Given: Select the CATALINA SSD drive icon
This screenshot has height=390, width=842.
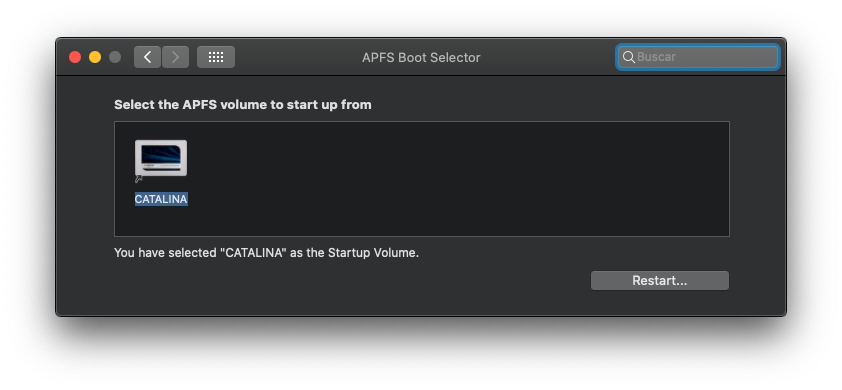Looking at the screenshot, I should tap(161, 158).
